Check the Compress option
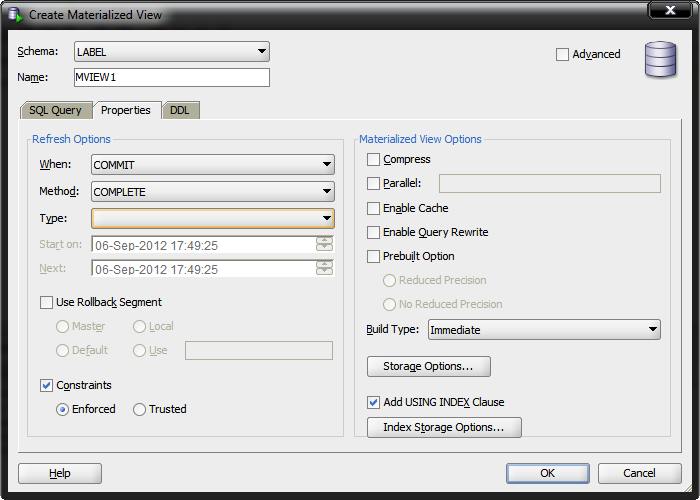 [374, 159]
